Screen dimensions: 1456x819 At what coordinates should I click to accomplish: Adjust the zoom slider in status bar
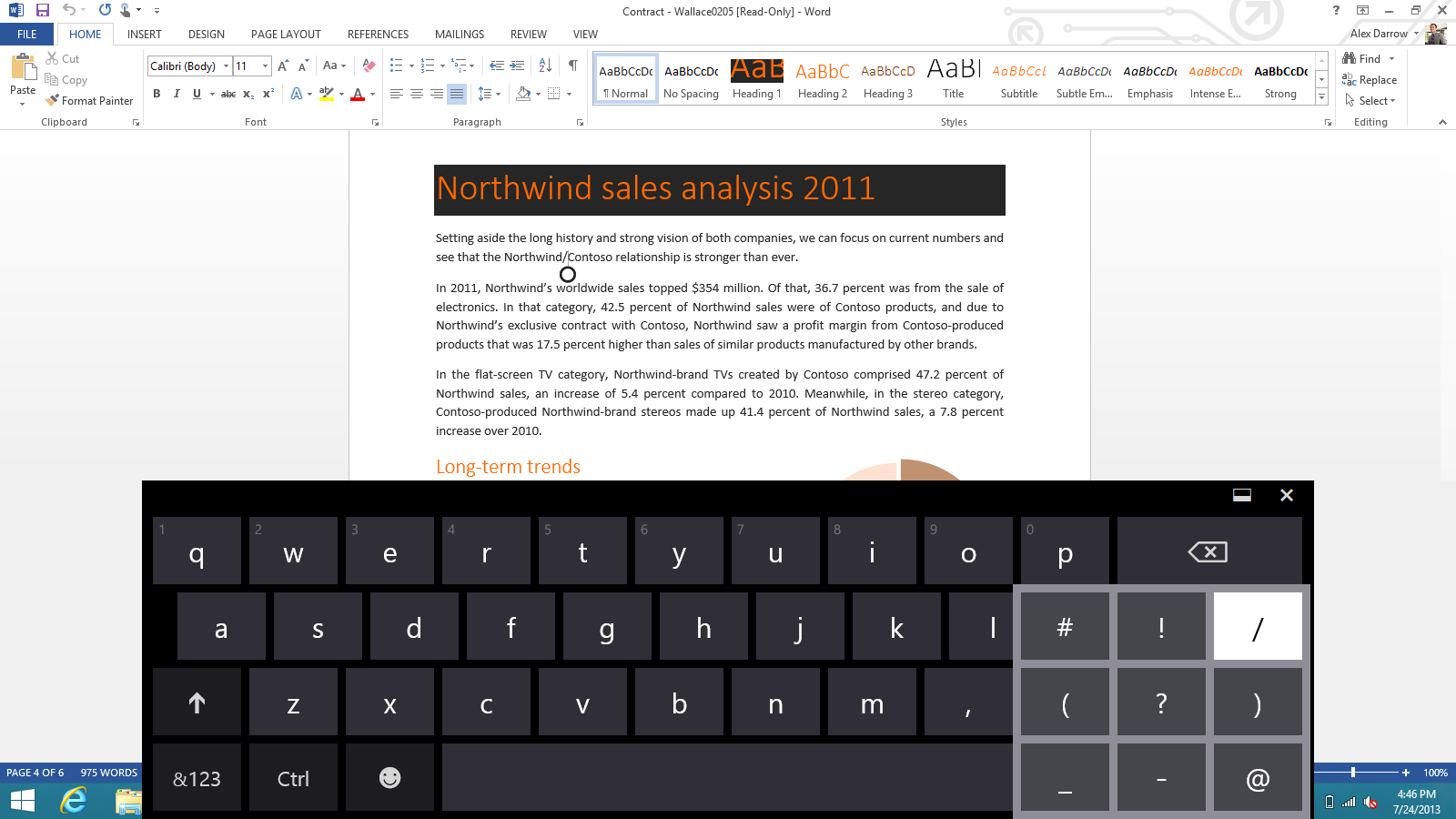(1353, 773)
